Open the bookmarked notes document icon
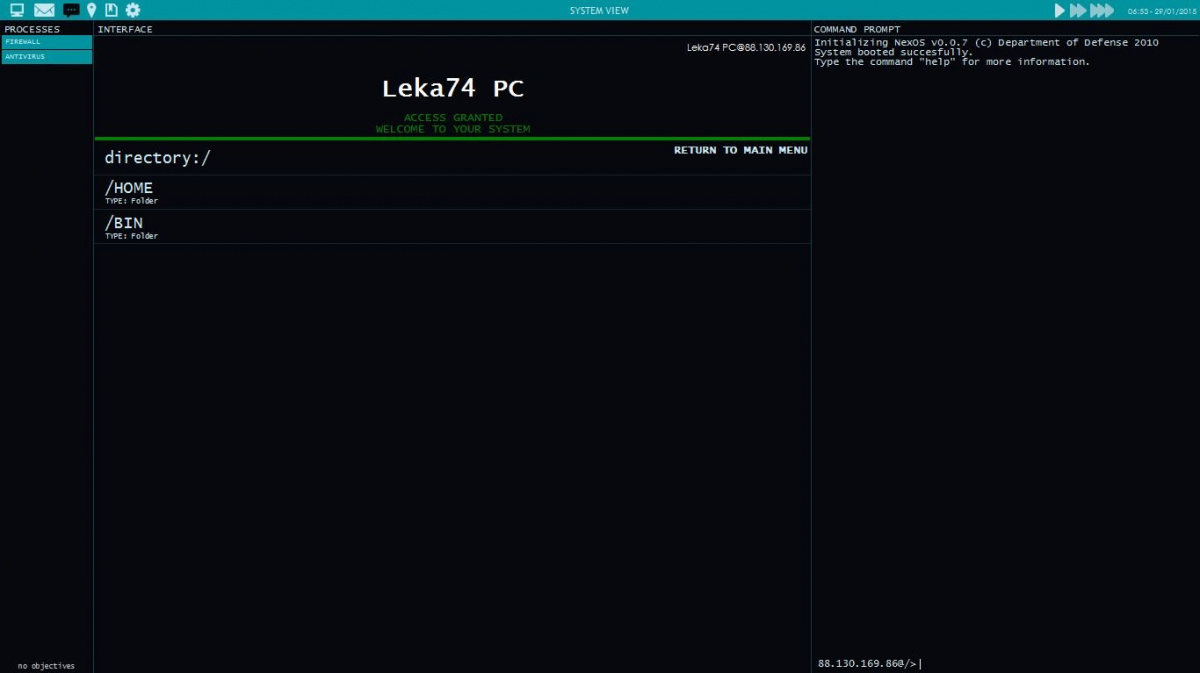 (111, 10)
